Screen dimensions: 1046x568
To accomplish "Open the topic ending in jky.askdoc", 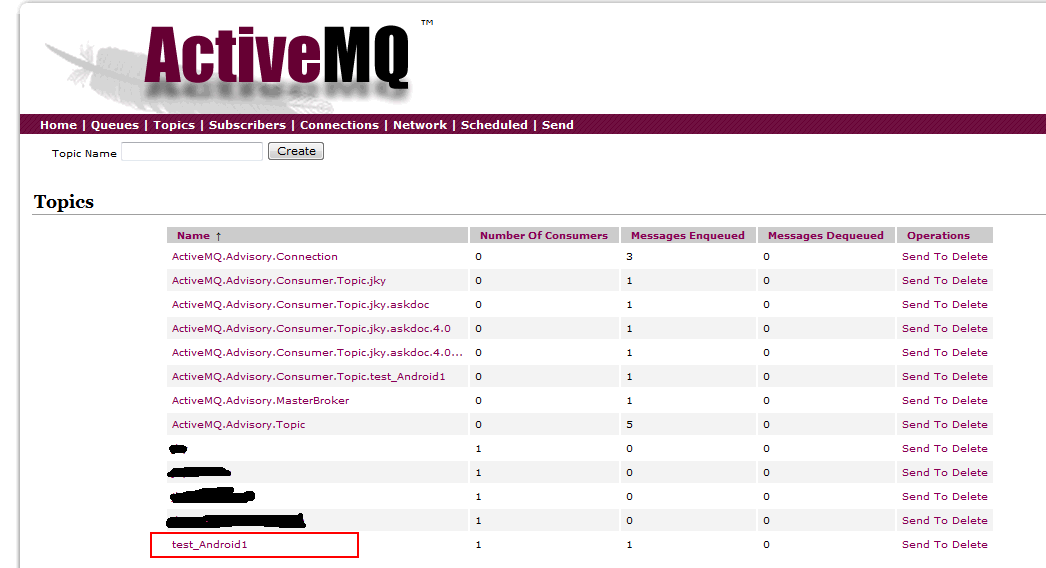I will click(300, 304).
